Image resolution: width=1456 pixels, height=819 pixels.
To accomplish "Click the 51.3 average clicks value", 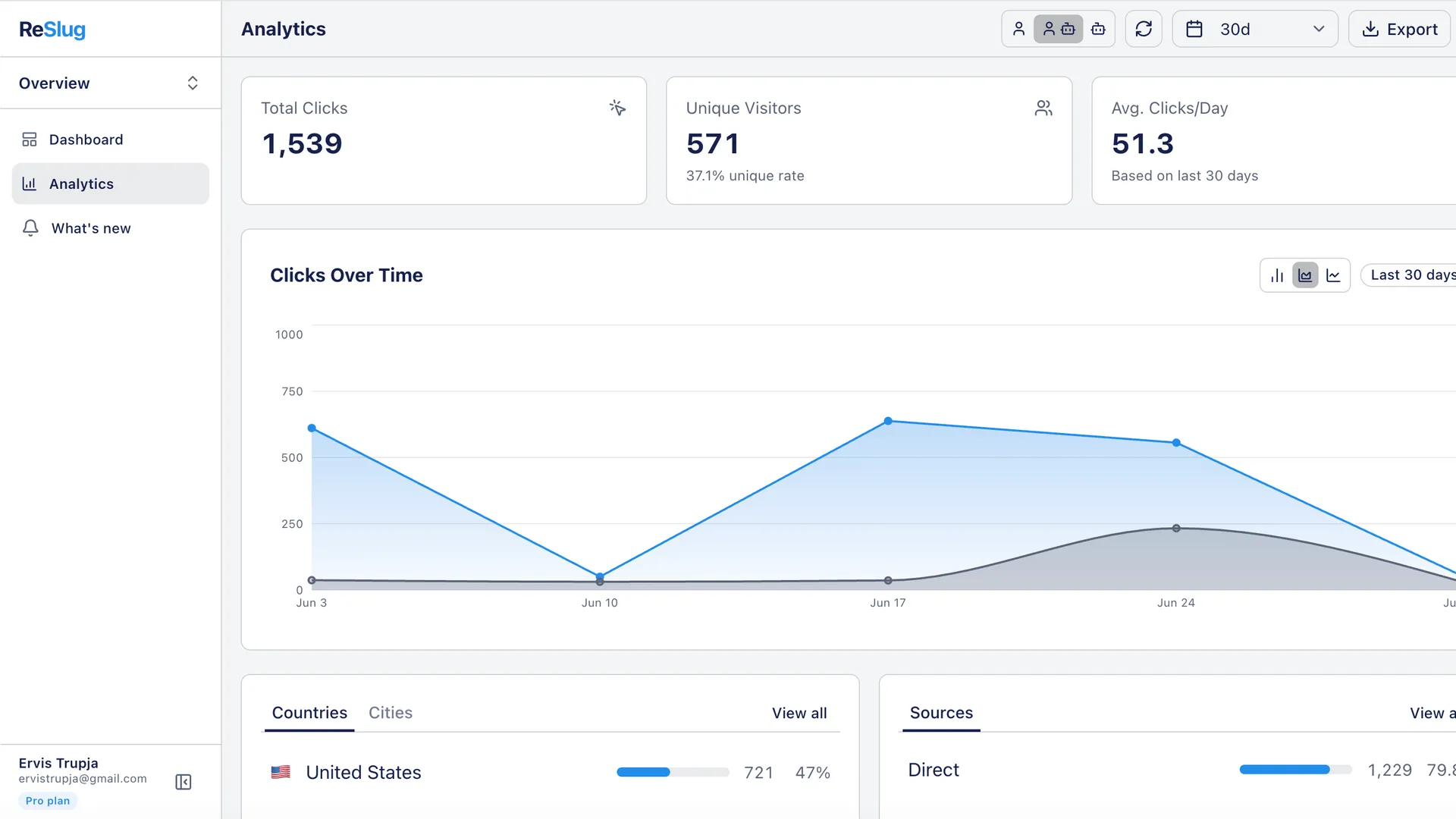I will coord(1143,143).
